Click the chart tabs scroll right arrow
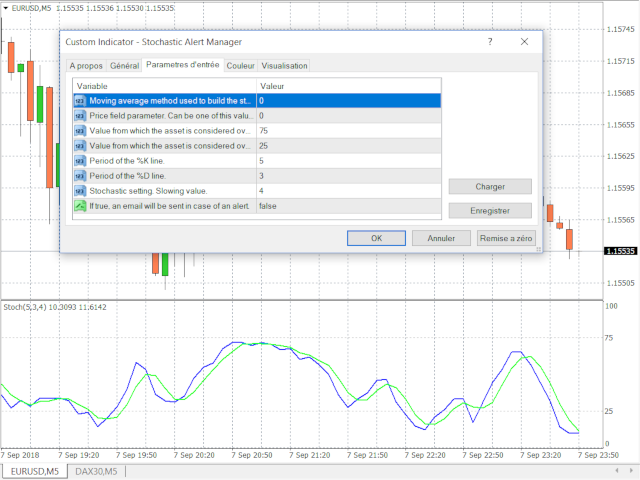This screenshot has width=640, height=480. (x=632, y=471)
